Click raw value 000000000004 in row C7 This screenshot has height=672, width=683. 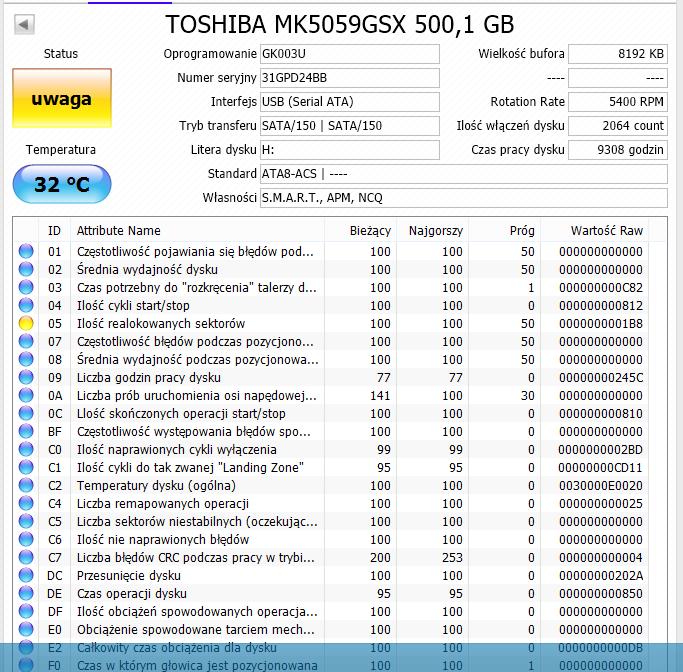601,557
